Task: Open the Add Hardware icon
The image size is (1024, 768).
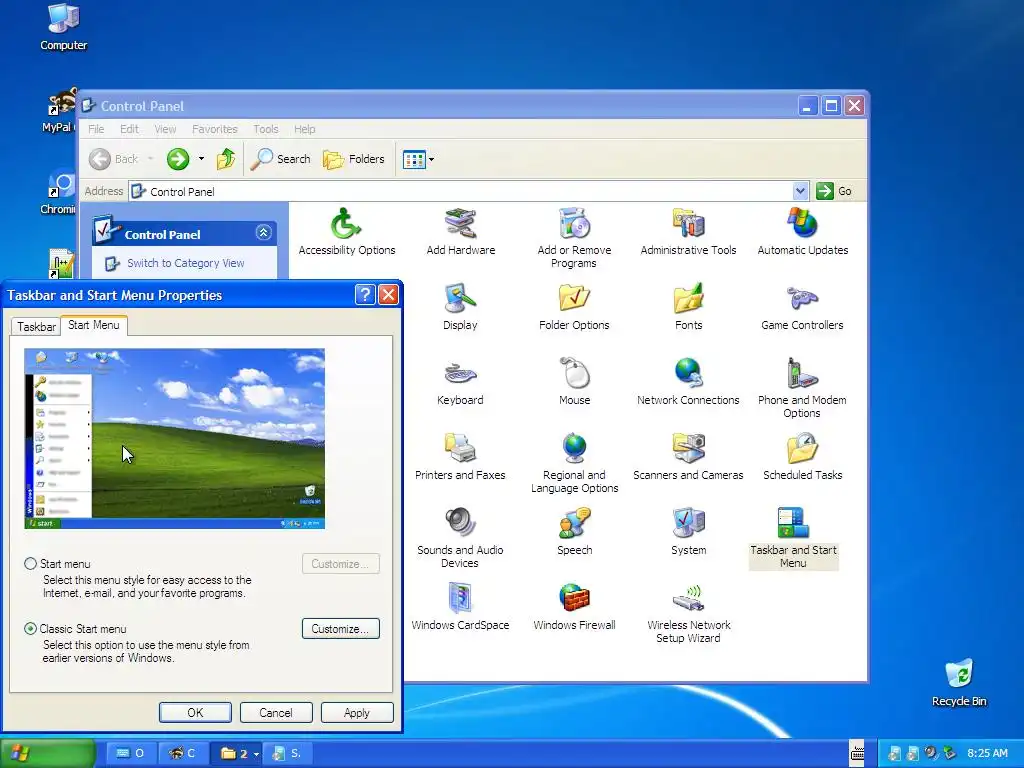Action: click(460, 232)
